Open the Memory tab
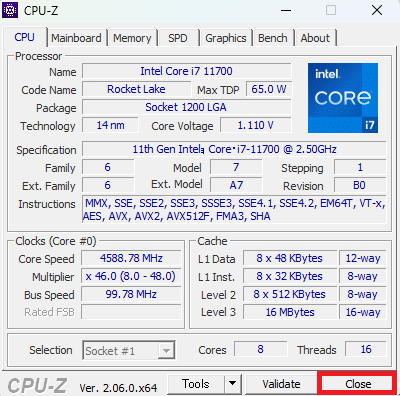The image size is (400, 396). pyautogui.click(x=132, y=38)
